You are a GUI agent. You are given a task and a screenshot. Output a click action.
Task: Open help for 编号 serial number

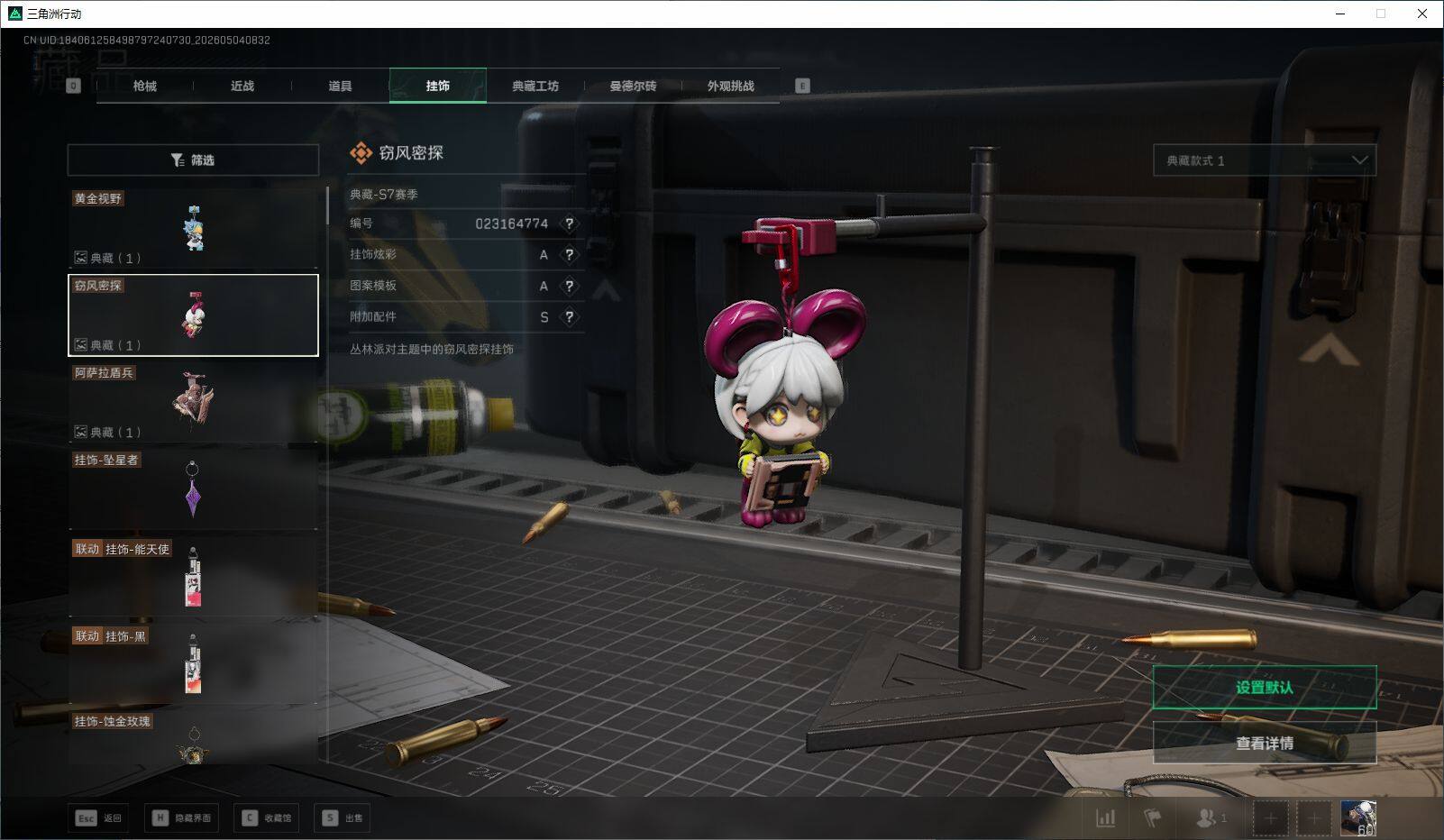(569, 224)
